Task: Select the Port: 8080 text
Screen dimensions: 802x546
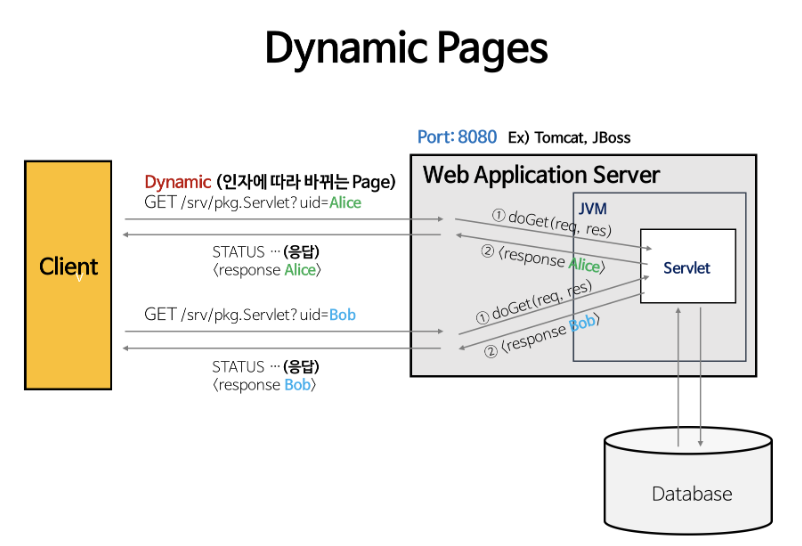Action: point(457,137)
